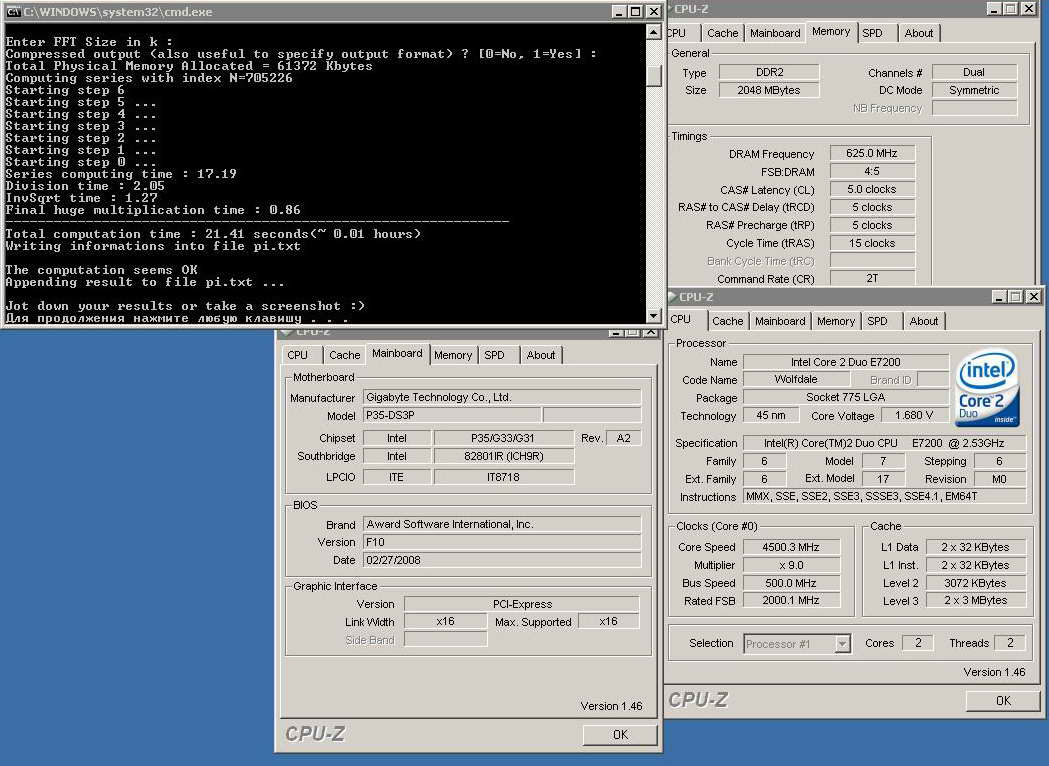Click the memory Size value 2048 MBytes
This screenshot has width=1049, height=766.
pyautogui.click(x=769, y=90)
